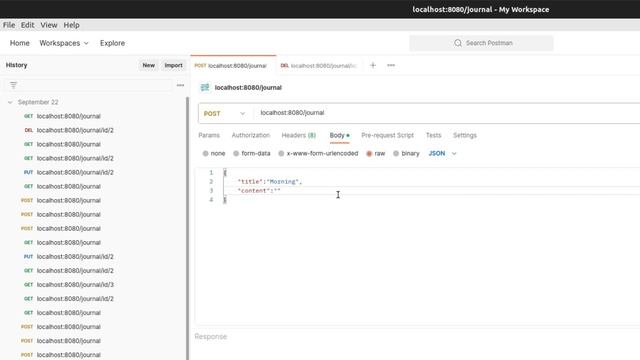The width and height of the screenshot is (640, 360).
Task: Click the Import button
Action: click(173, 65)
